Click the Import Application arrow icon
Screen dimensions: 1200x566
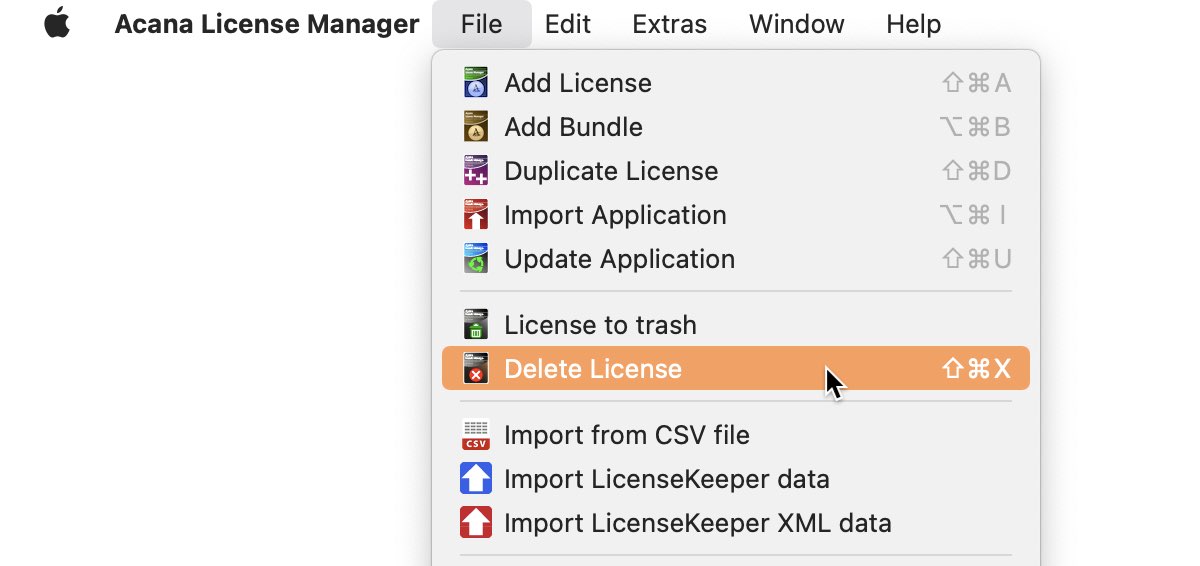(476, 215)
